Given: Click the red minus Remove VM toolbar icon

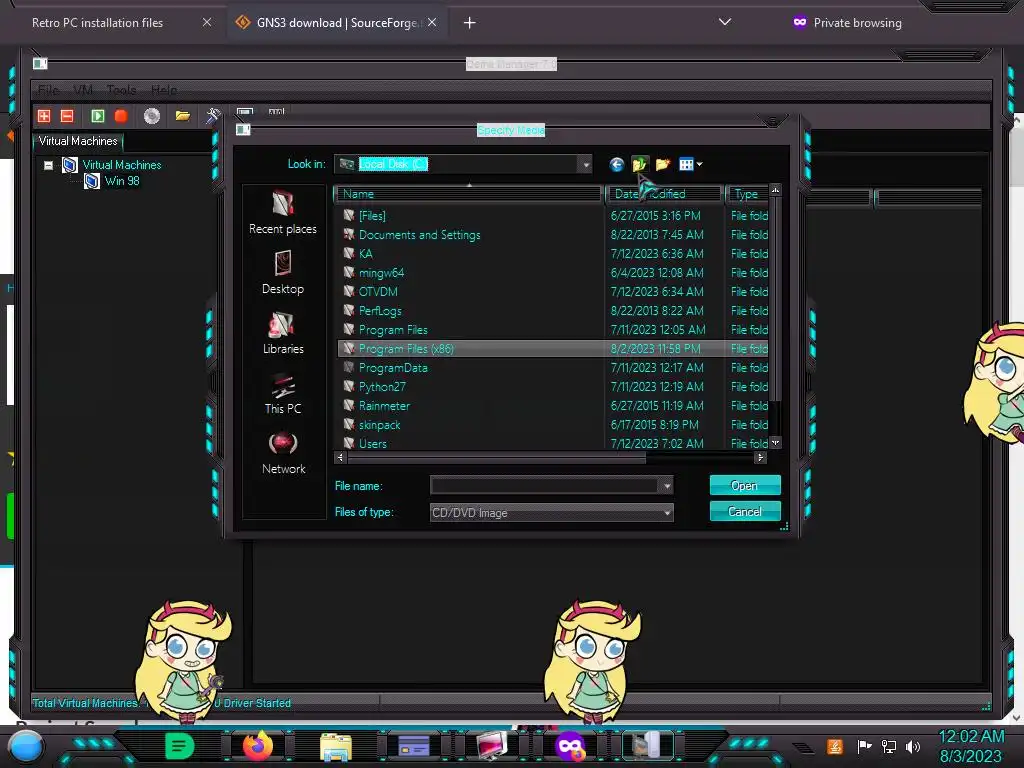Looking at the screenshot, I should pos(67,116).
